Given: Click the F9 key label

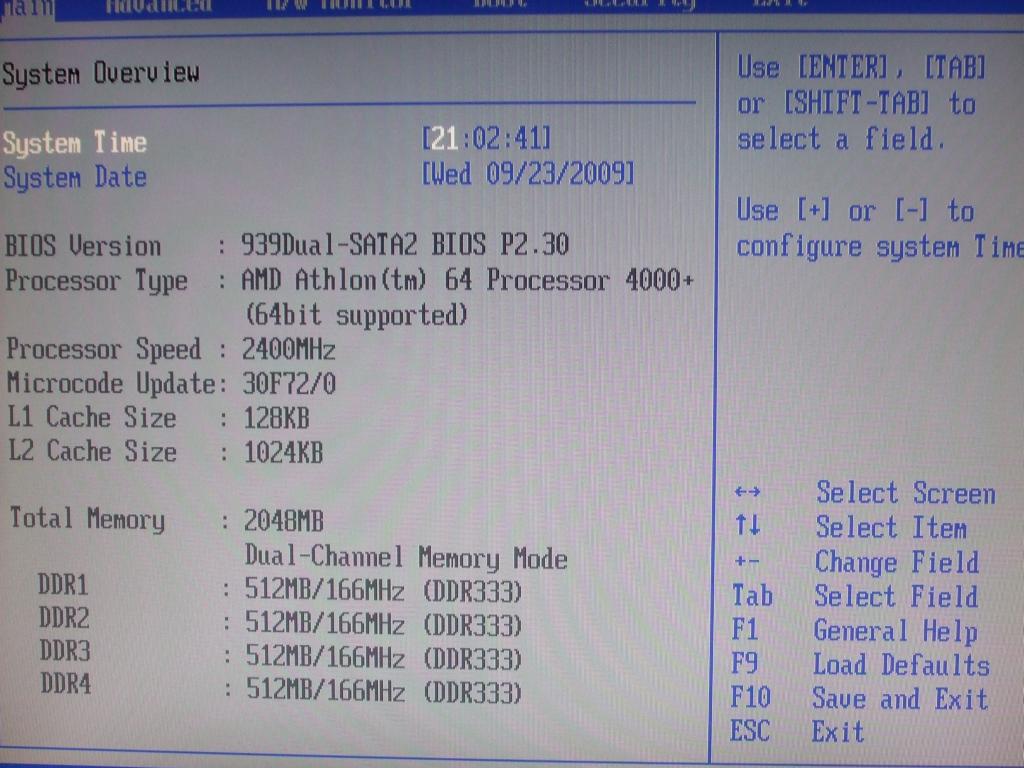Looking at the screenshot, I should 745,664.
